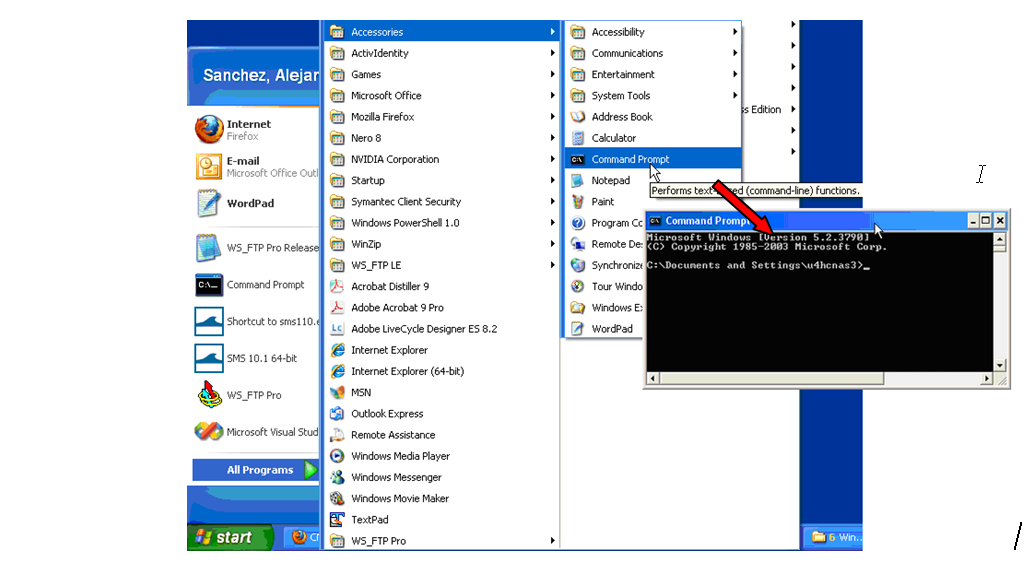
Task: Open WS_FTP Pro Release notes shortcut
Action: tap(256, 248)
